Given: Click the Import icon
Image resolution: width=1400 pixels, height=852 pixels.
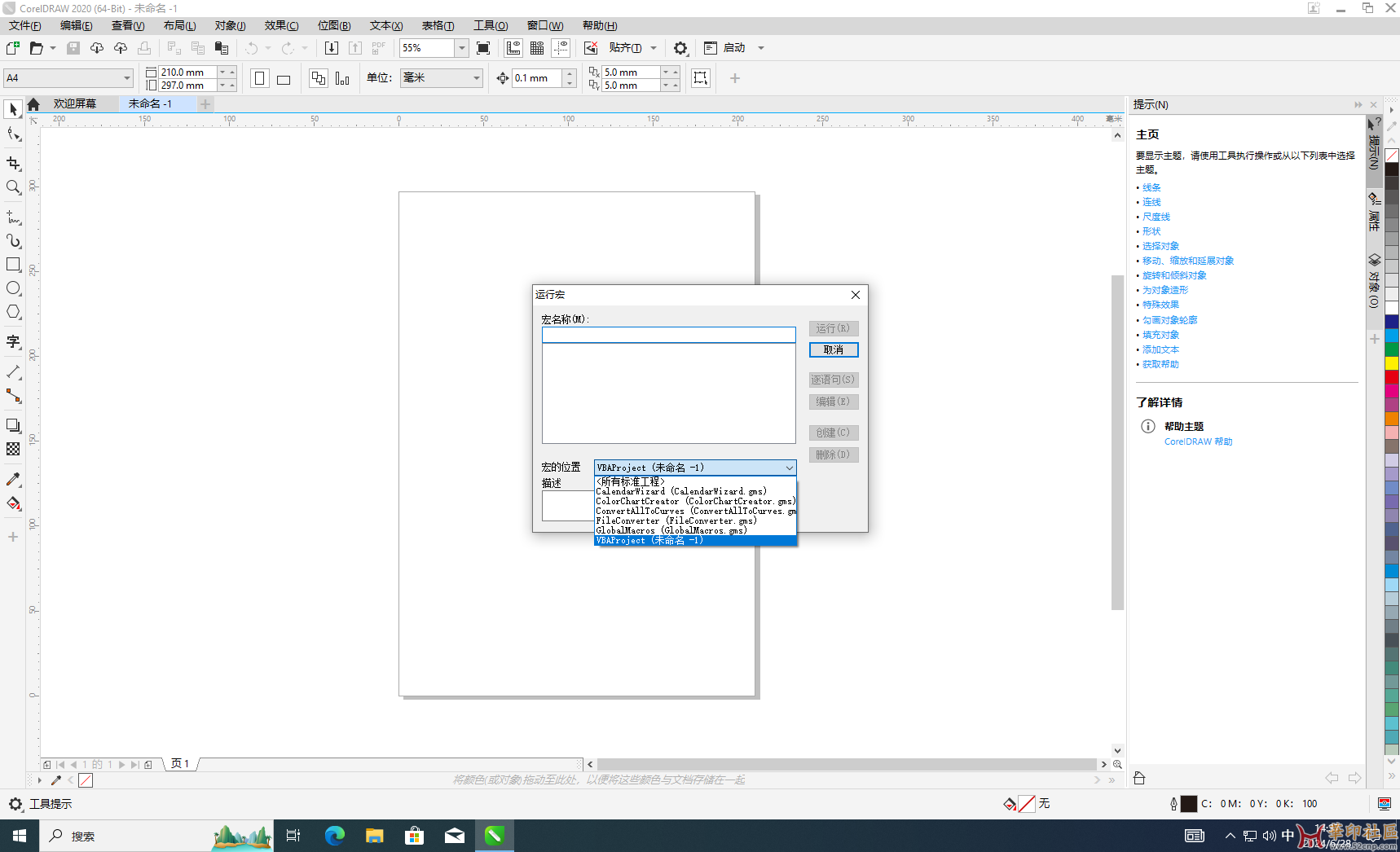Looking at the screenshot, I should (332, 48).
